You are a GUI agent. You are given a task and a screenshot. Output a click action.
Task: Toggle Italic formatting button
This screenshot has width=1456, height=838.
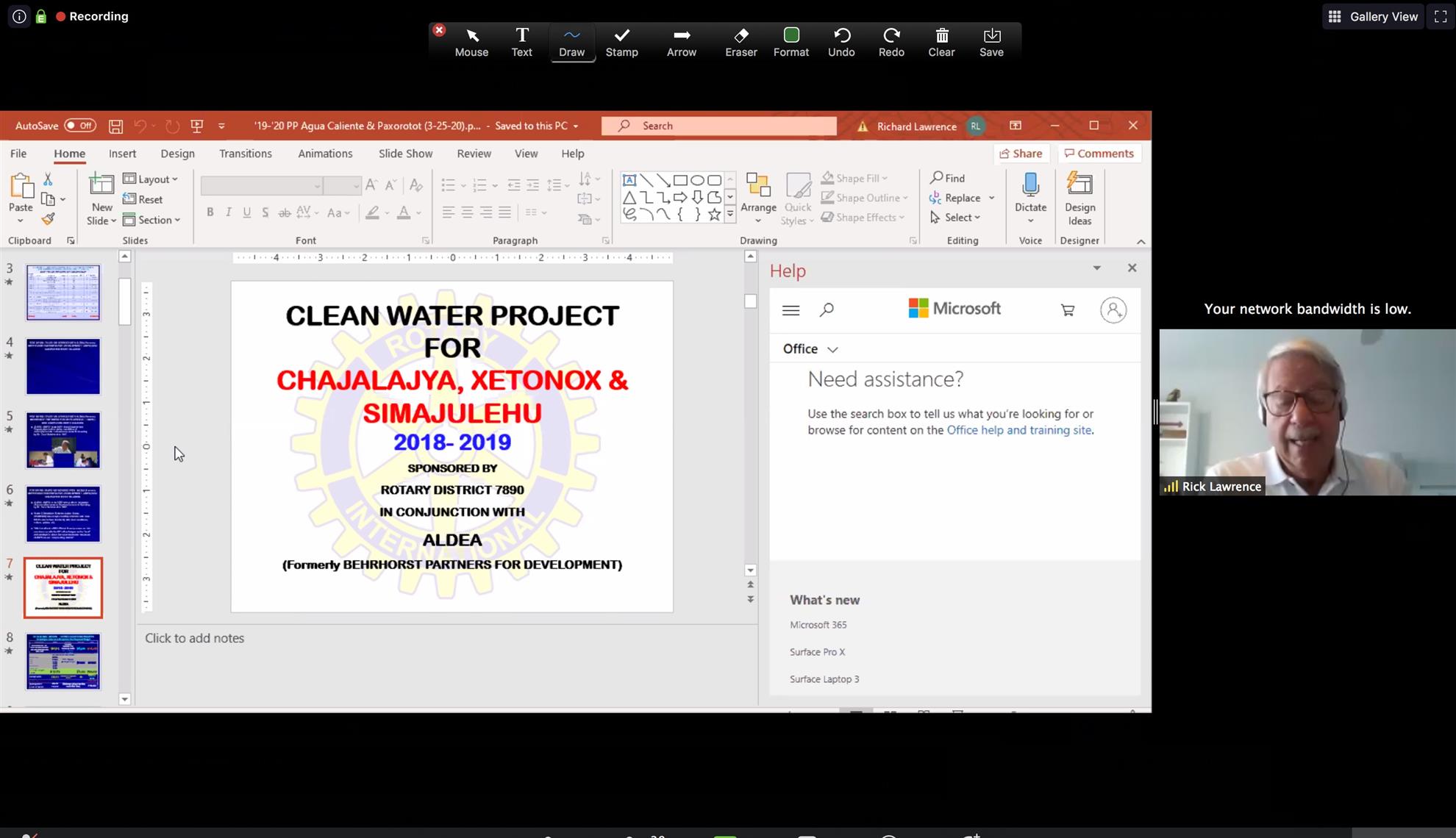tap(229, 212)
